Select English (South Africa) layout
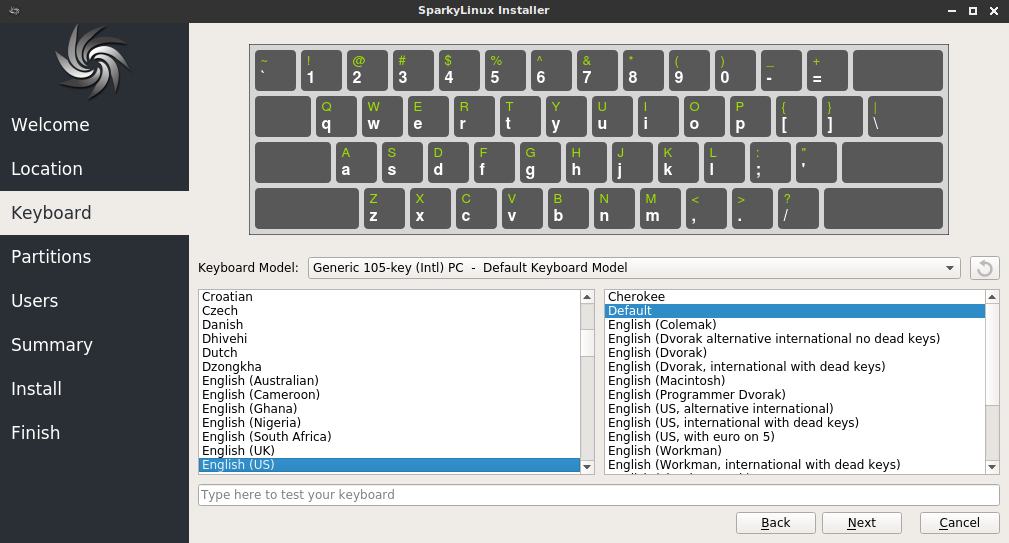Image resolution: width=1009 pixels, height=543 pixels. click(x=389, y=437)
